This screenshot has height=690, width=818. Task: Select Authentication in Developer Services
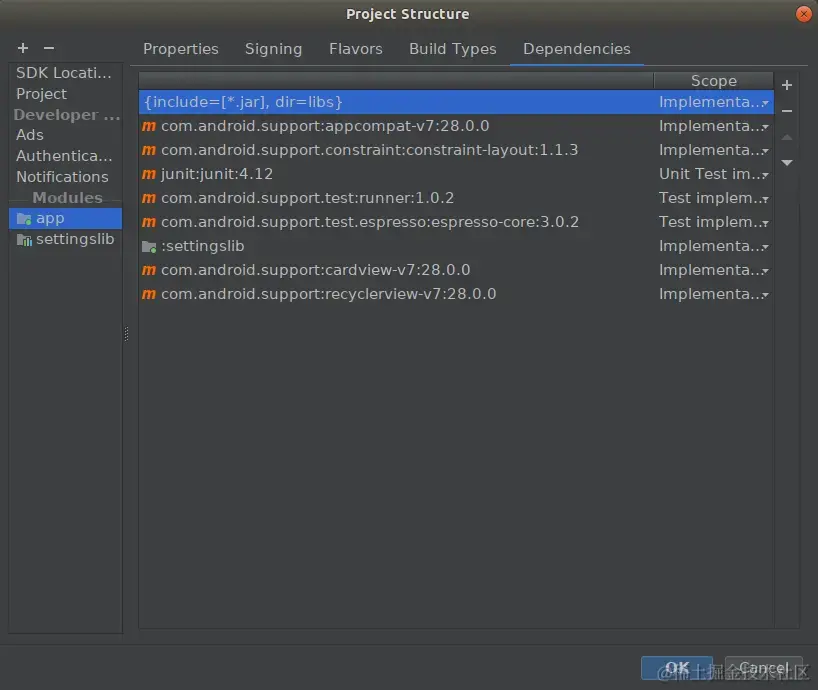[x=64, y=156]
